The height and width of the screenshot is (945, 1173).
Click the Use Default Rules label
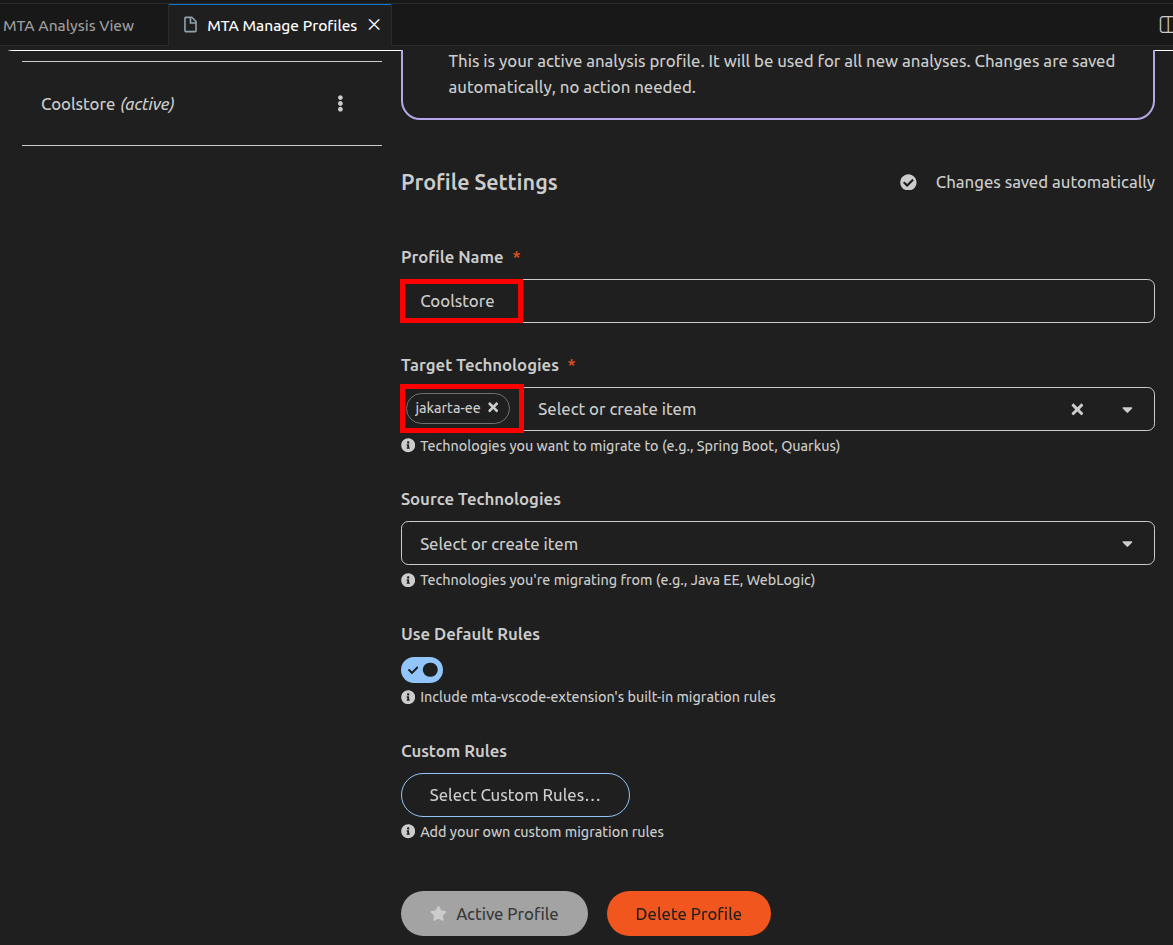click(471, 634)
